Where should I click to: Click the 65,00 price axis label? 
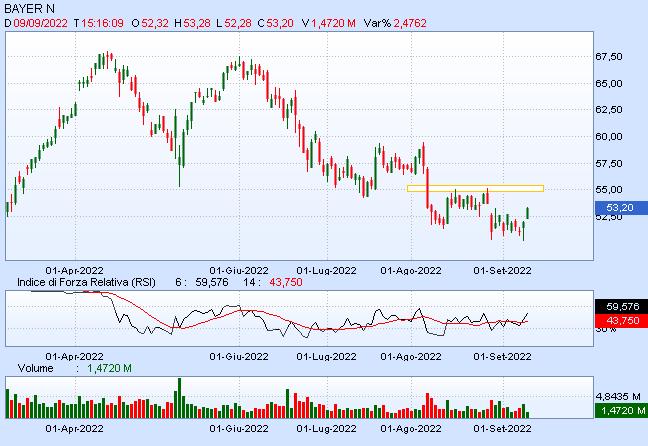(609, 83)
